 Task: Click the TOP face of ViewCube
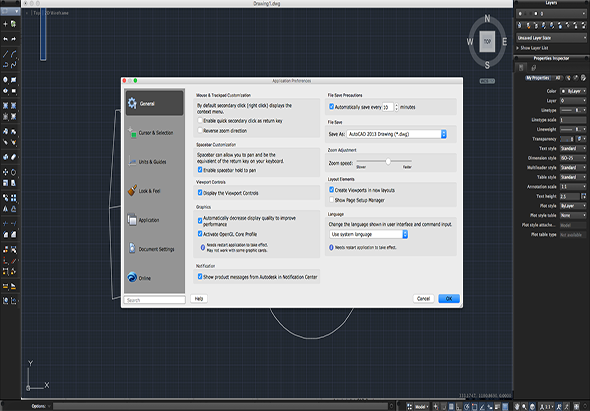click(487, 41)
